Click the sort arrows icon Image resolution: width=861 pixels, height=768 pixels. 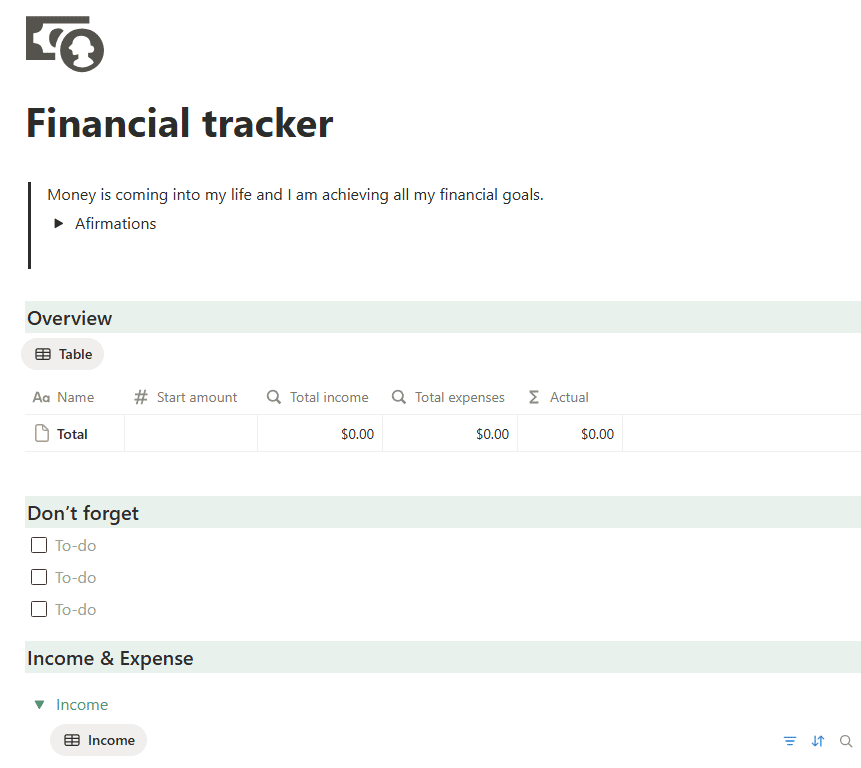[x=818, y=741]
